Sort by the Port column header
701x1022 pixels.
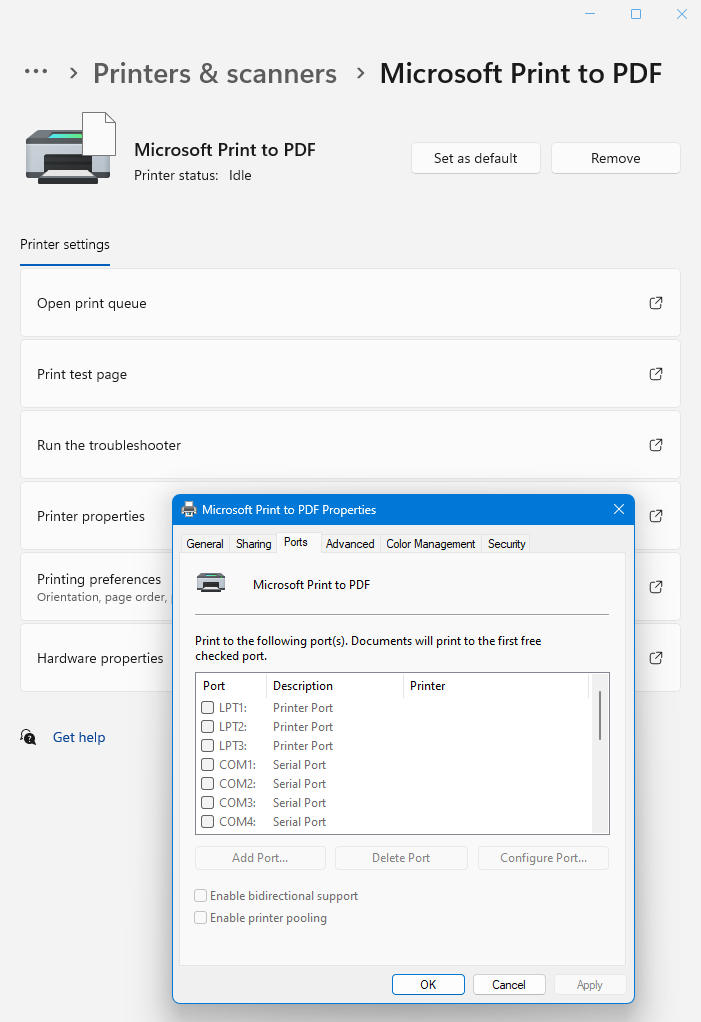[231, 686]
